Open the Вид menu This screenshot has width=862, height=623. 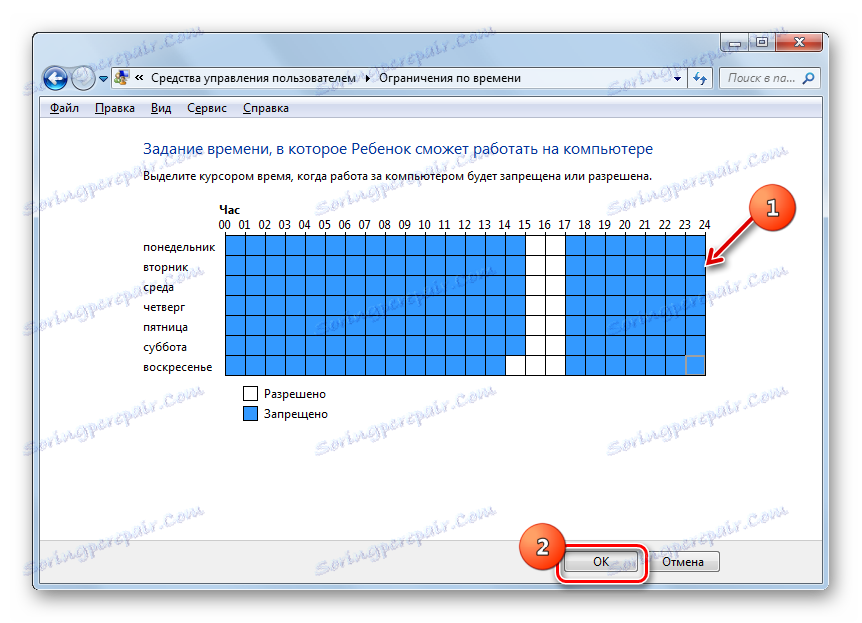[x=161, y=108]
